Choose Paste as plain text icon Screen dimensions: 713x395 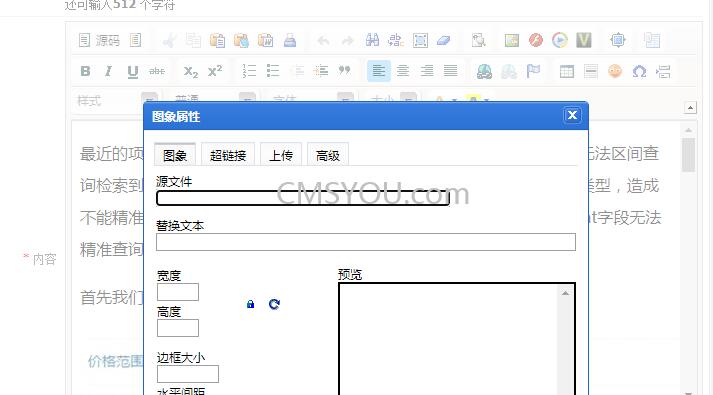[x=241, y=40]
